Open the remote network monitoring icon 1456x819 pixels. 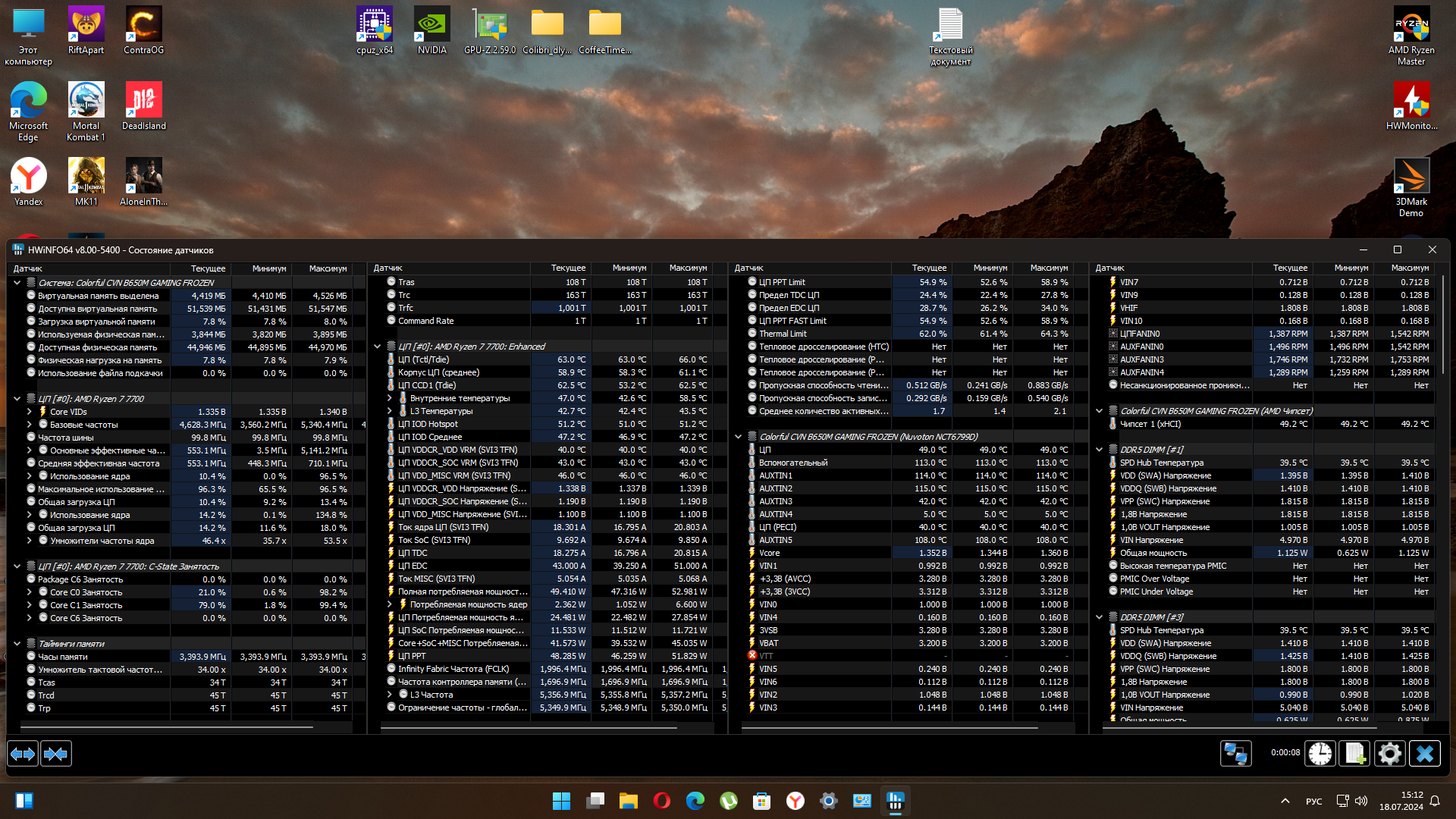[1235, 754]
